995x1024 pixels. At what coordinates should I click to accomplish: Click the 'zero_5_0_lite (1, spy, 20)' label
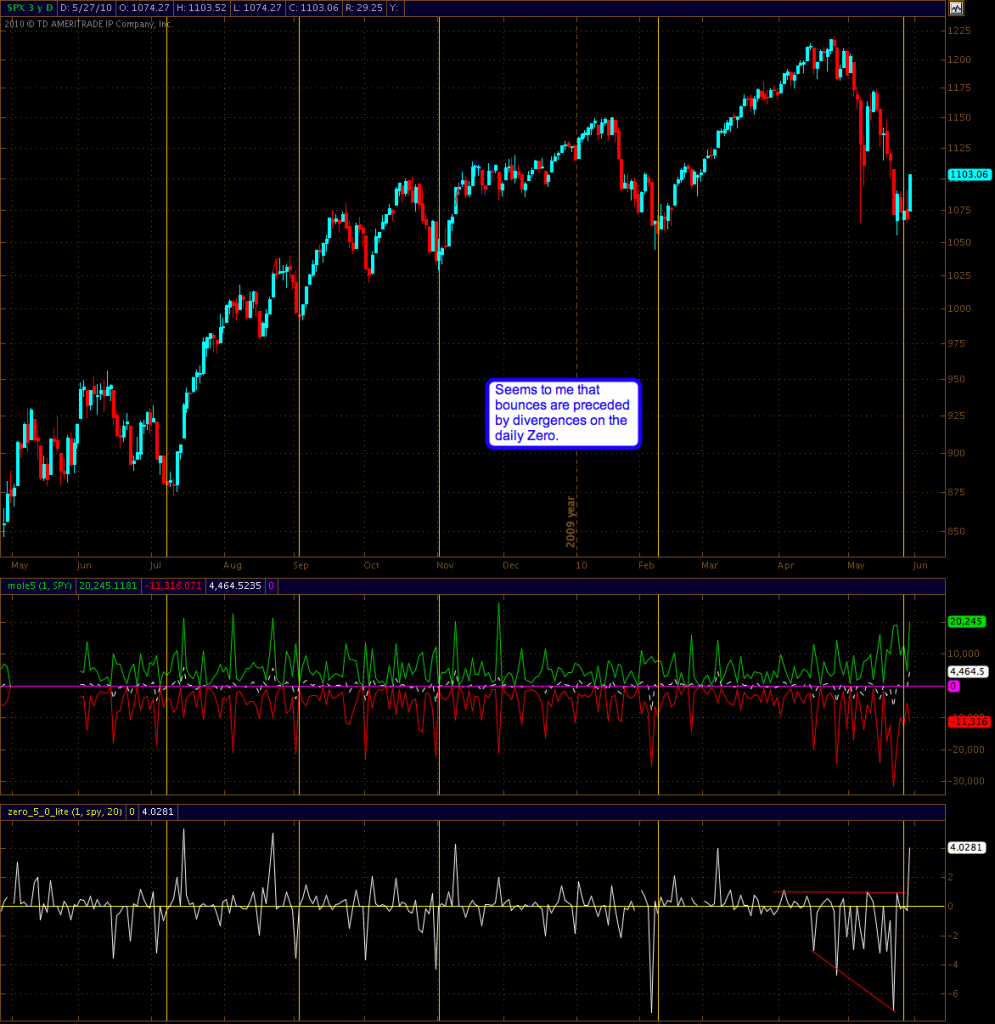point(65,812)
